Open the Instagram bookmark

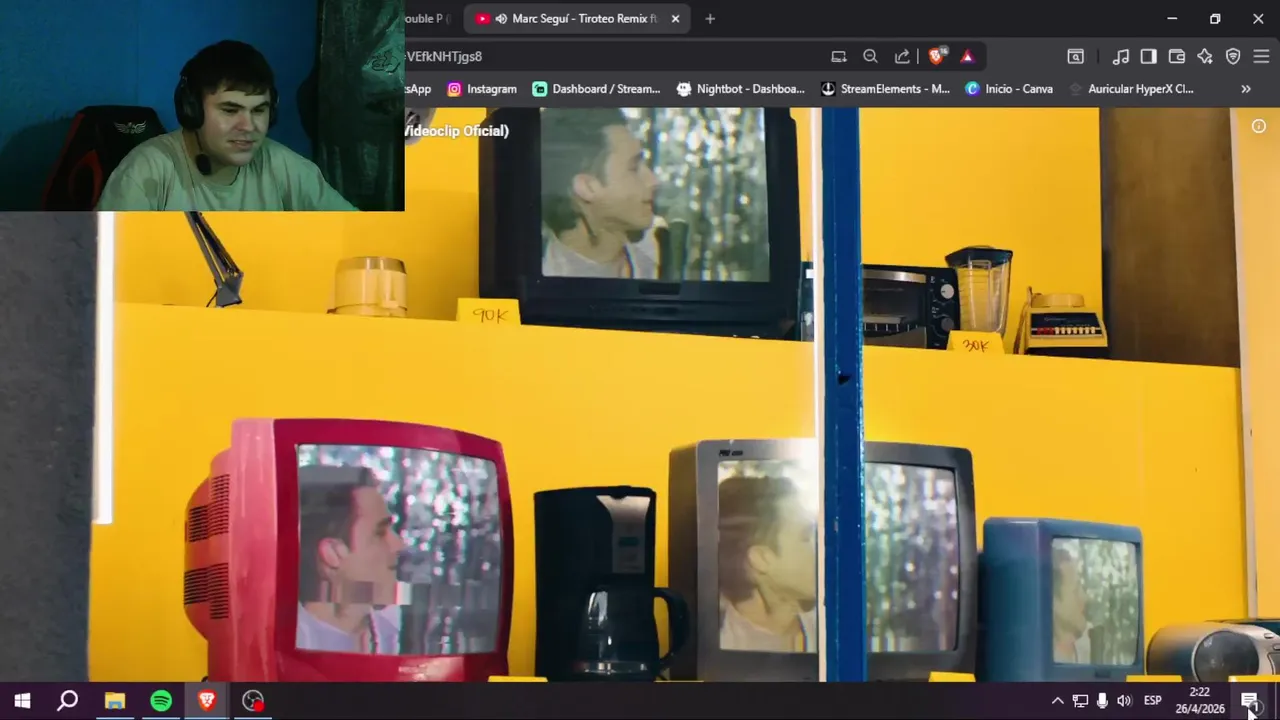point(482,89)
